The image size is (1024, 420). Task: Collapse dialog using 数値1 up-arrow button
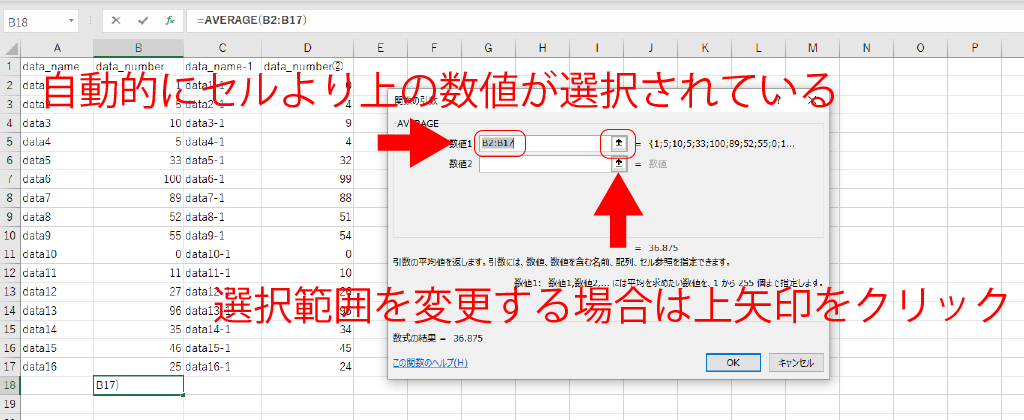click(618, 143)
